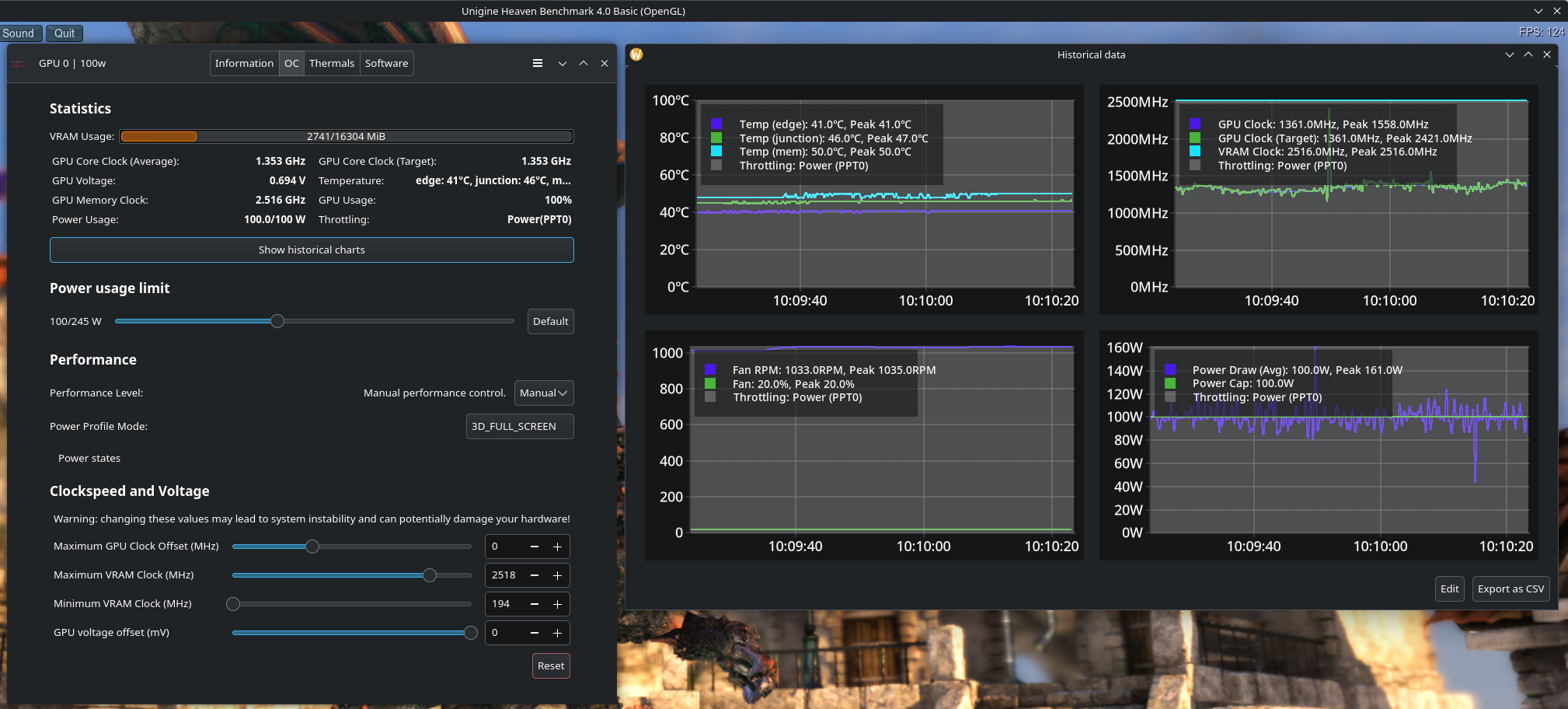
Task: Reset power limit with Default button
Action: pyautogui.click(x=551, y=322)
